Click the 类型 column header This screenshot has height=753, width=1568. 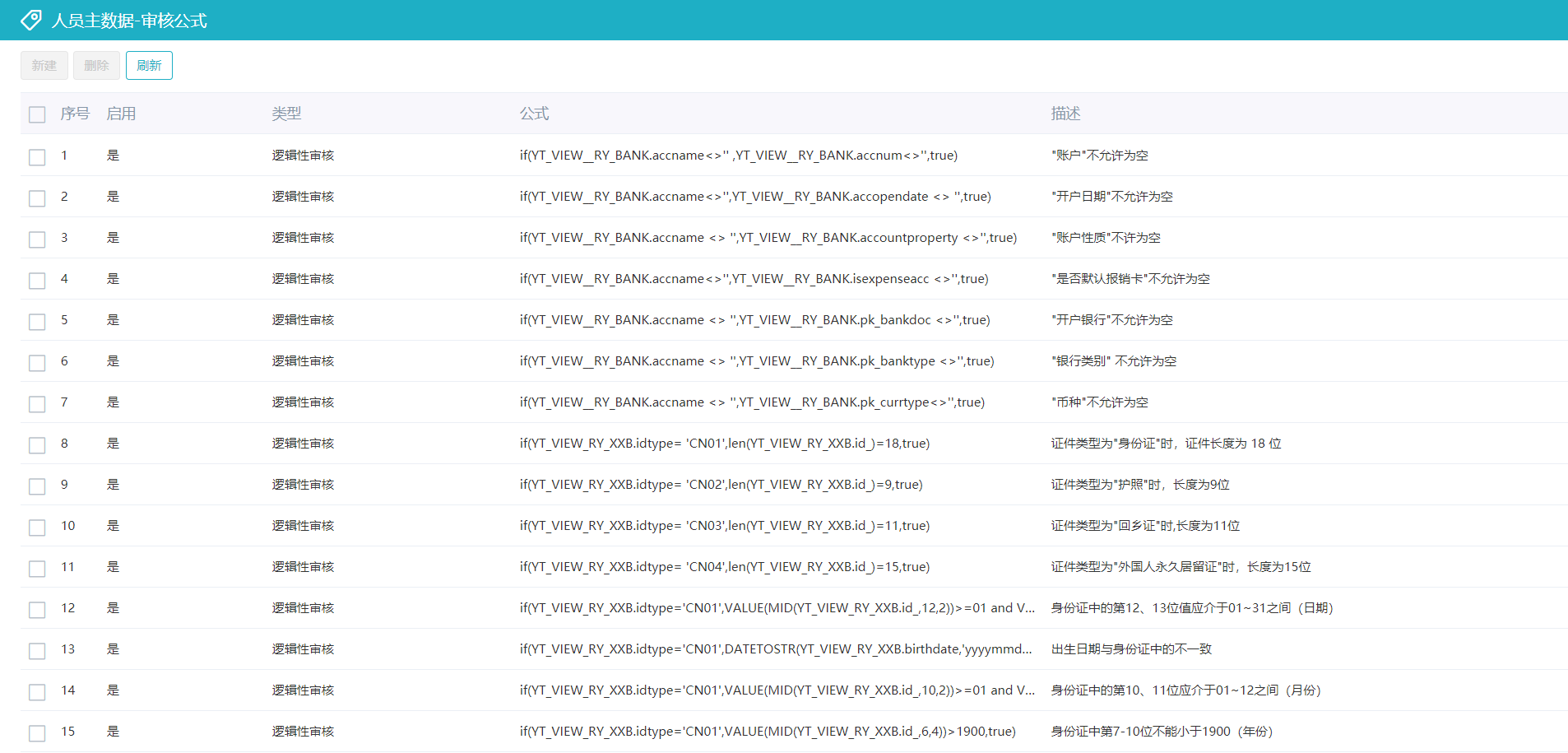286,114
